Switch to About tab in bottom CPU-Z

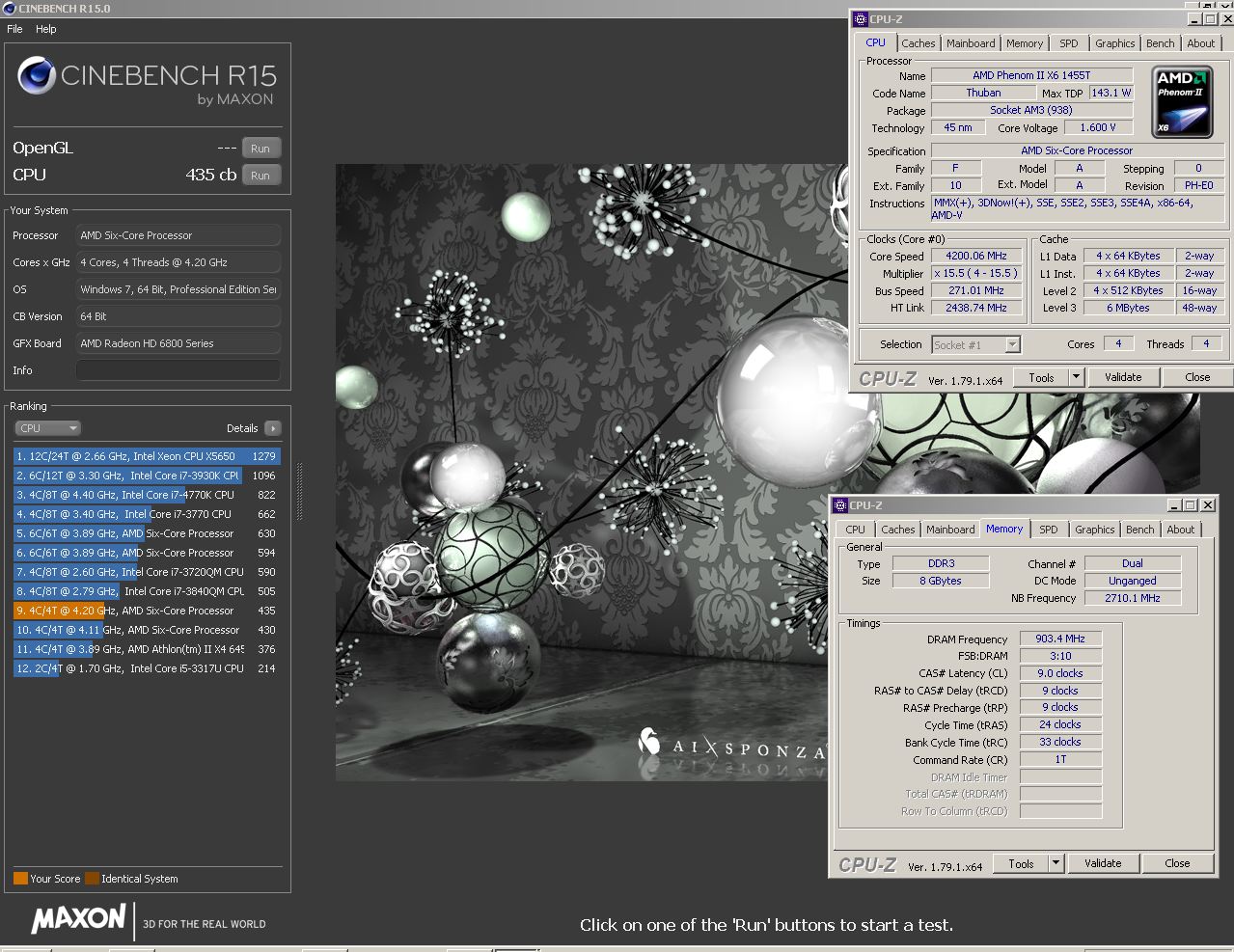tap(1181, 530)
